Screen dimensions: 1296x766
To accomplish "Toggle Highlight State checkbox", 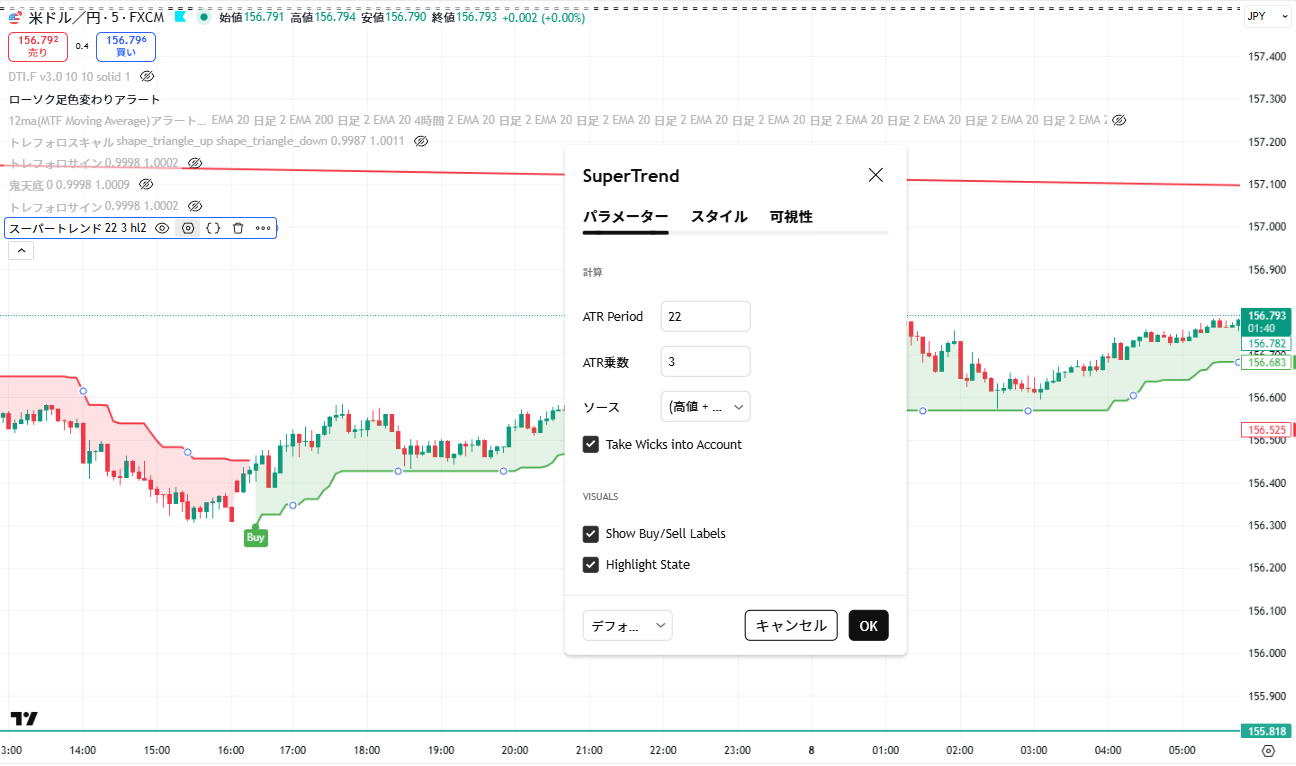I will 591,564.
